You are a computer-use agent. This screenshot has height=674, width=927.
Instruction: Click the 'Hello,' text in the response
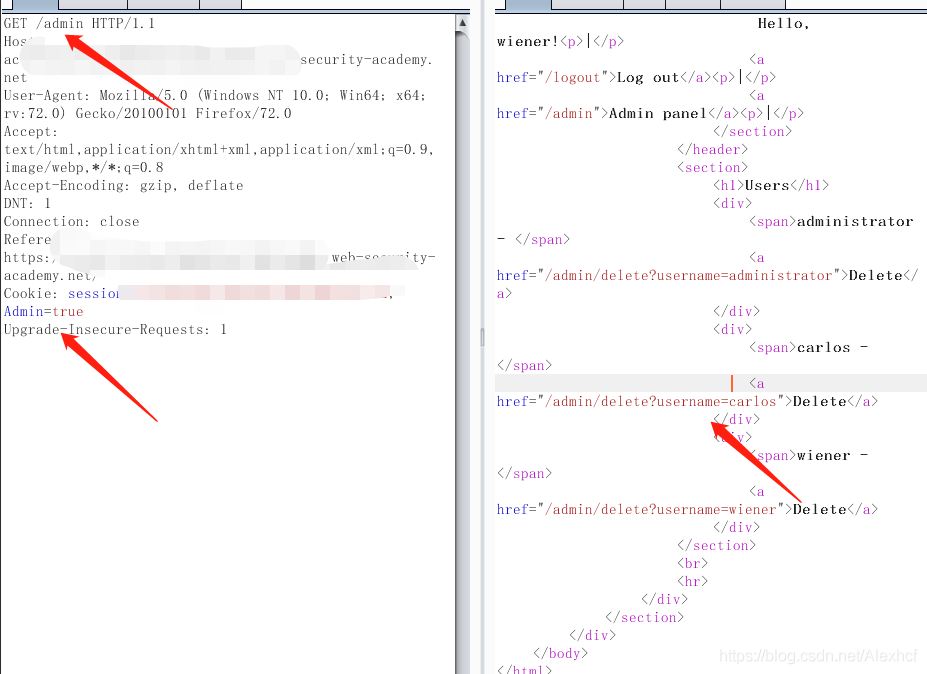point(783,24)
